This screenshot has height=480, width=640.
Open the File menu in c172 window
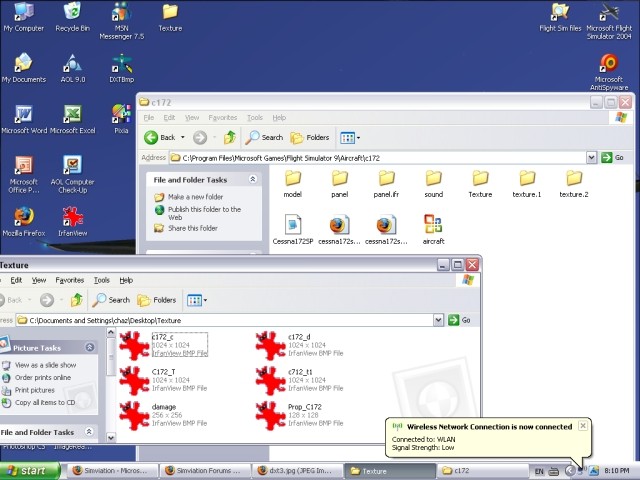(x=149, y=118)
